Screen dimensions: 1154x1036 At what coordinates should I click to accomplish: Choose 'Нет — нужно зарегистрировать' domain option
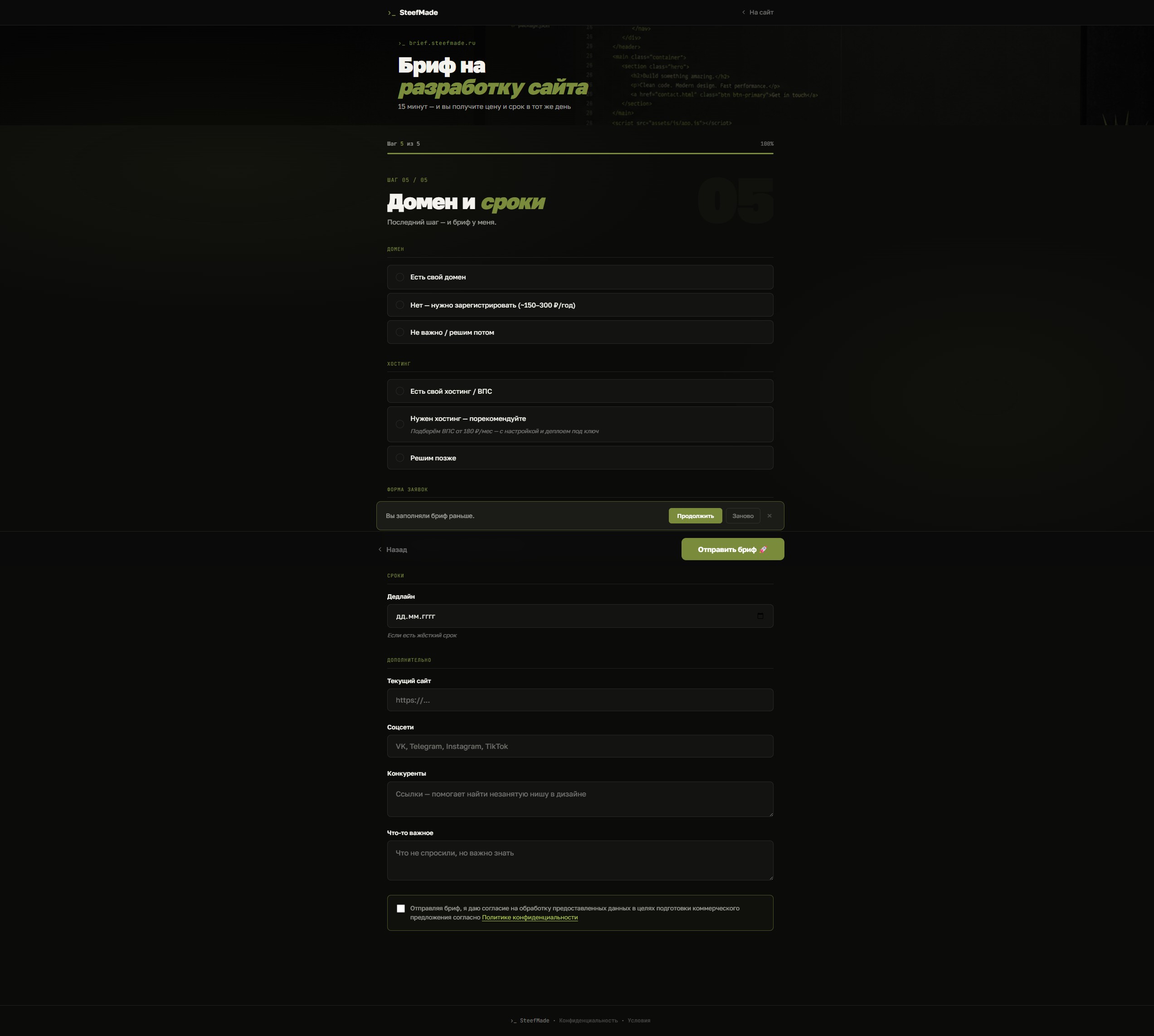[580, 305]
